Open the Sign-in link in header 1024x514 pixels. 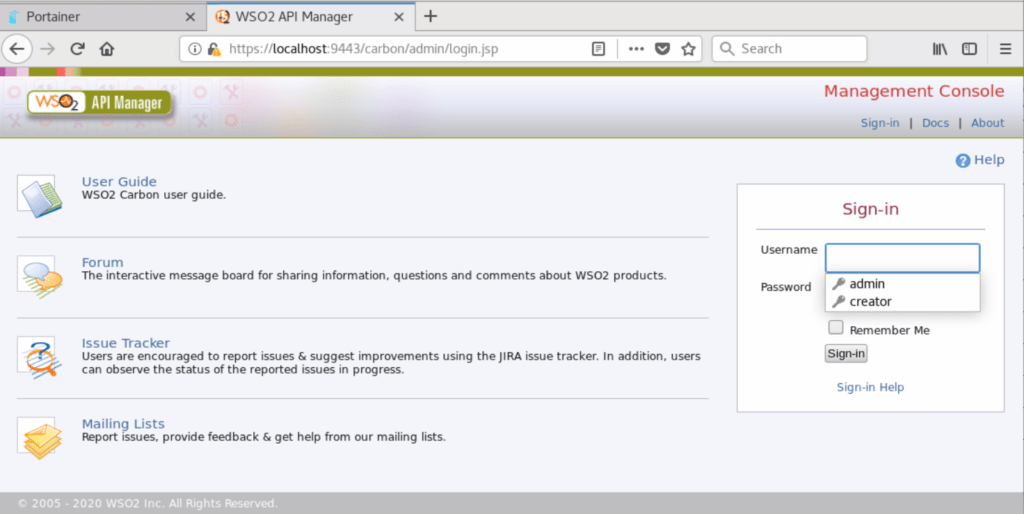point(880,123)
